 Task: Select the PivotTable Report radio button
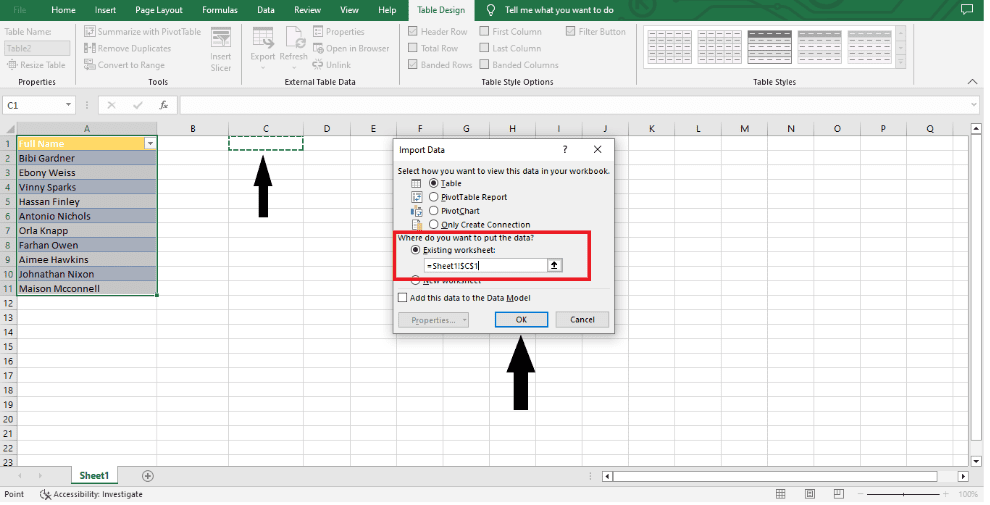(433, 197)
